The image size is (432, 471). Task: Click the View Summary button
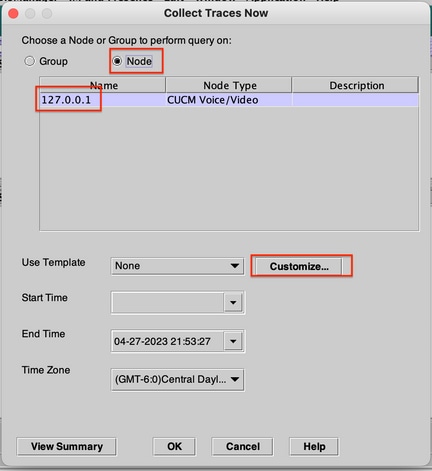tap(66, 447)
